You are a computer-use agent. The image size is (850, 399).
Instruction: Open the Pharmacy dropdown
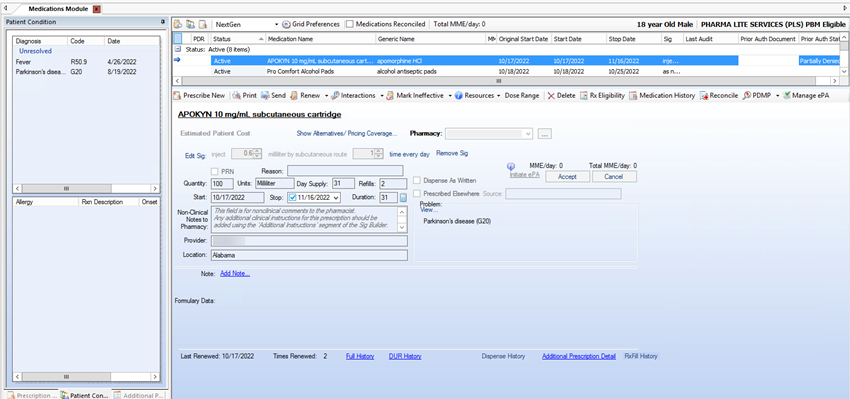coord(528,133)
